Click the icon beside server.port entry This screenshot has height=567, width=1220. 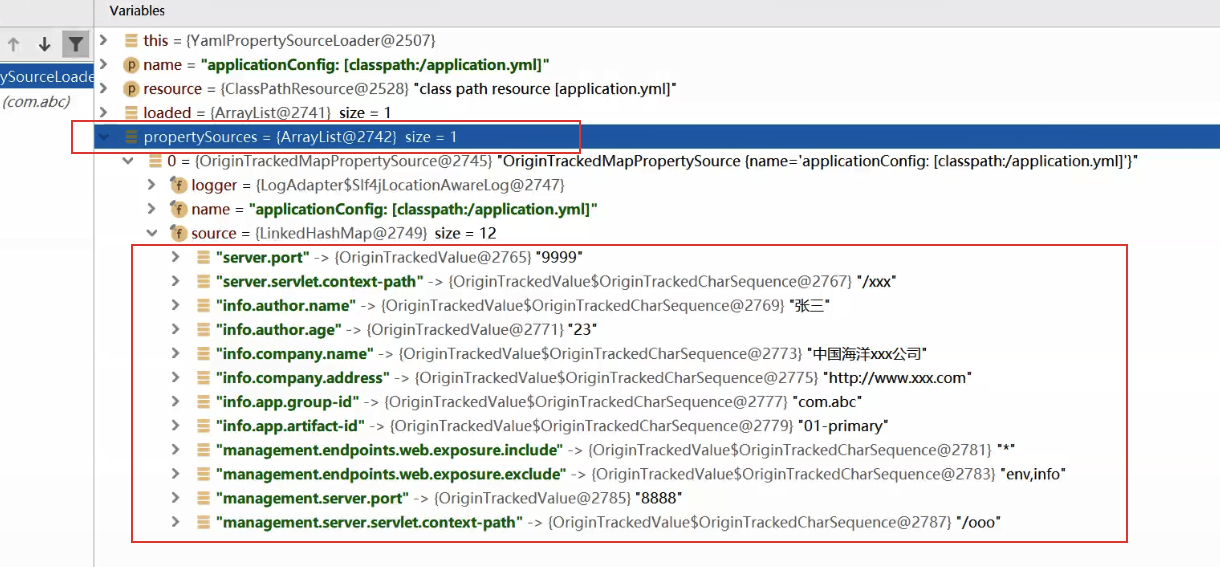point(203,257)
